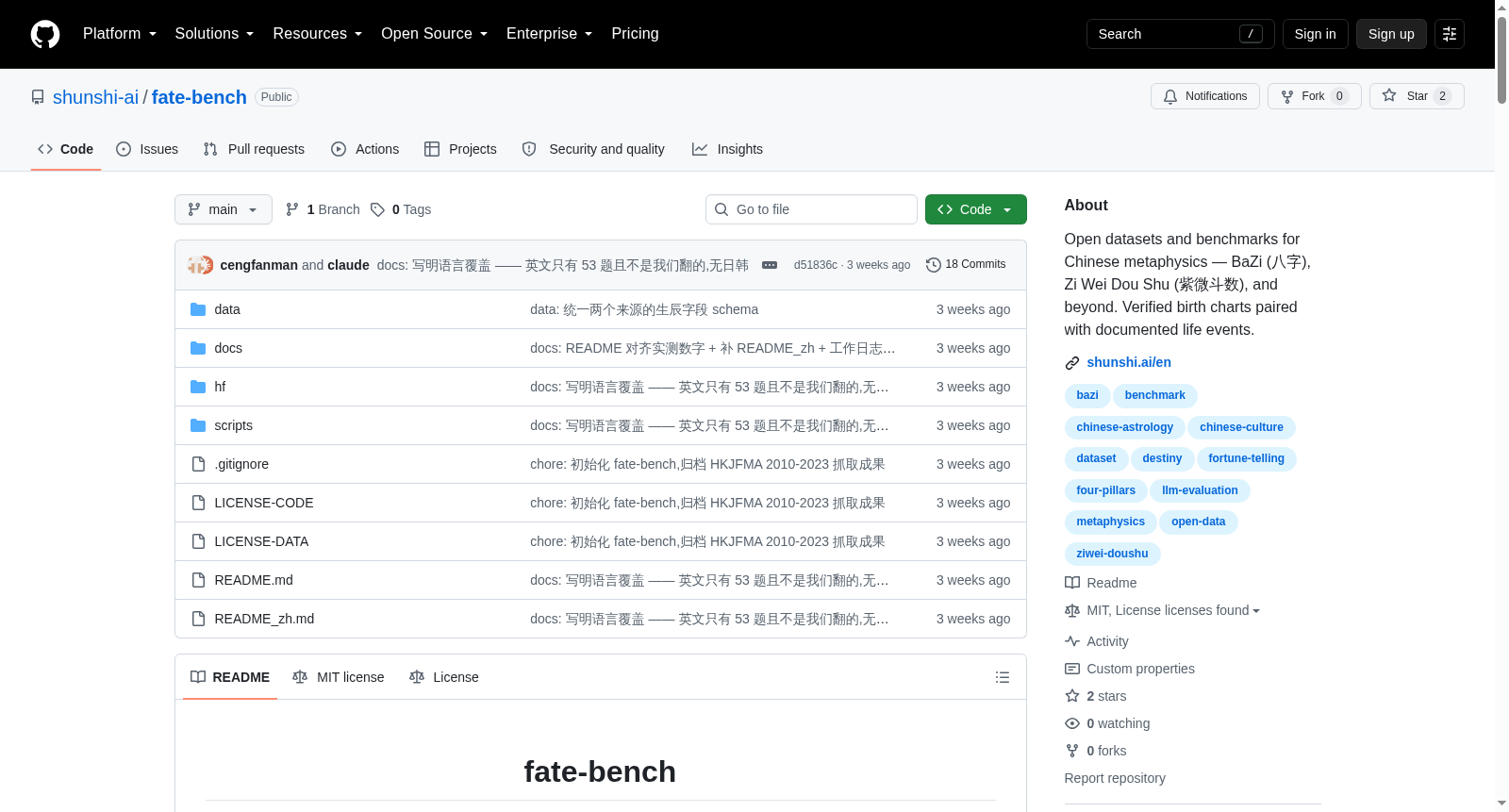Click the history clock icon beside 18 Commits
Image resolution: width=1509 pixels, height=812 pixels.
[x=934, y=265]
